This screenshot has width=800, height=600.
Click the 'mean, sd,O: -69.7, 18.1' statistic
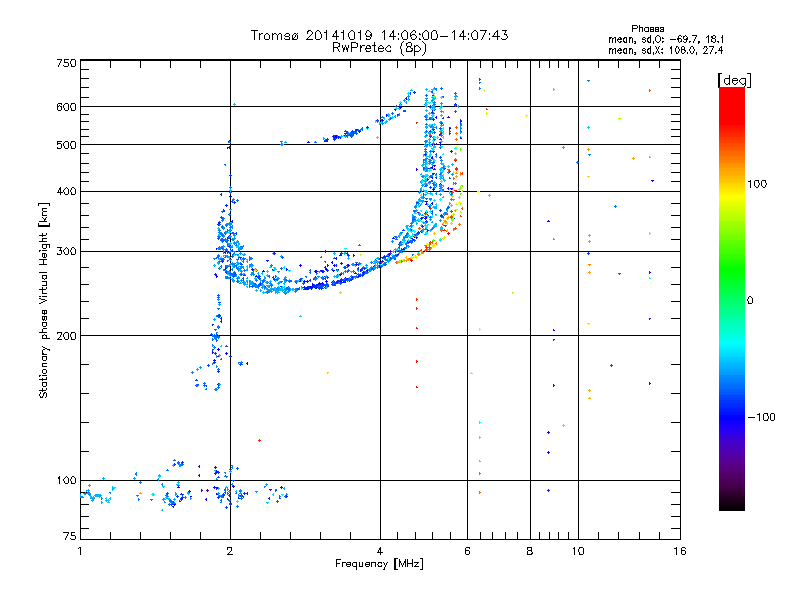click(666, 39)
